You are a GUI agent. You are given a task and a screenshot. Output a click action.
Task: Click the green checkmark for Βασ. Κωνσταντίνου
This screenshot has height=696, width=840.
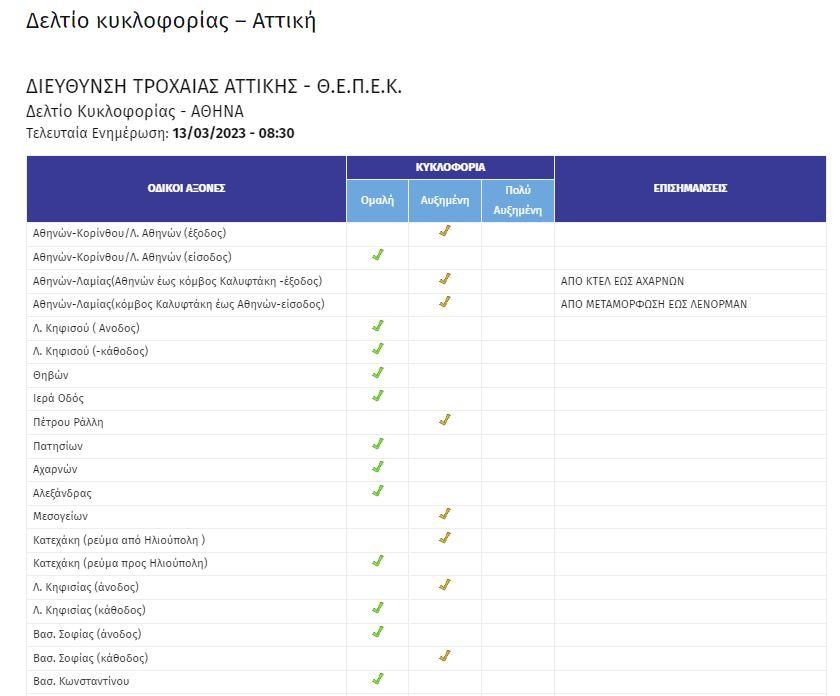click(377, 680)
